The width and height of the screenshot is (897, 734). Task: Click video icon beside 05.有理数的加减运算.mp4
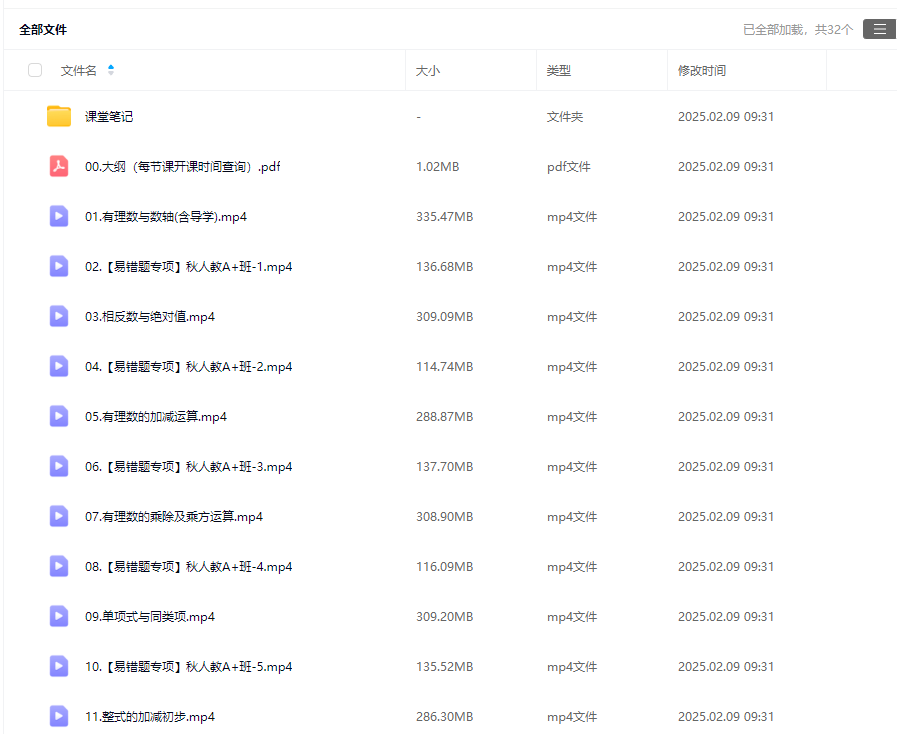59,416
